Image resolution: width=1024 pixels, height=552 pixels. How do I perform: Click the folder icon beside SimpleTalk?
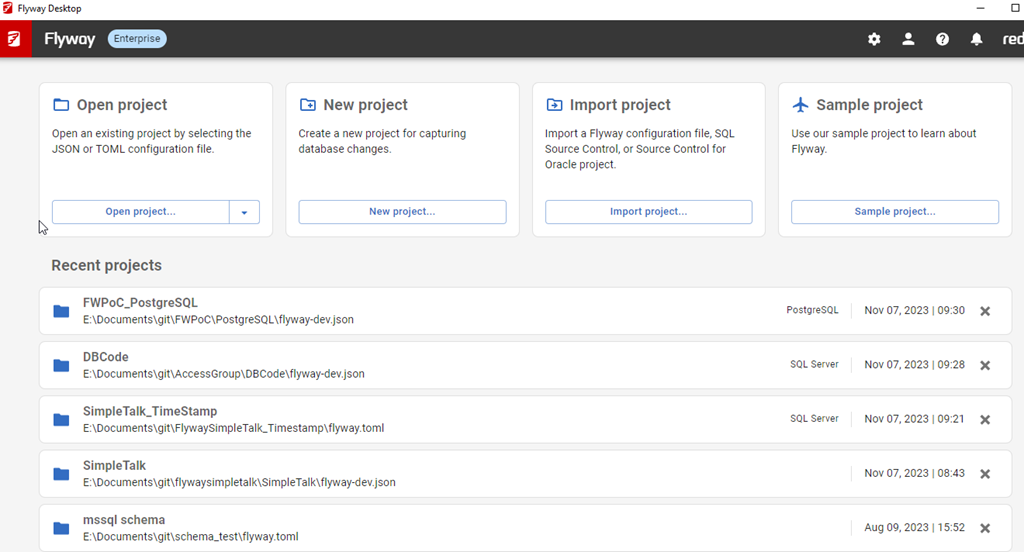click(61, 474)
